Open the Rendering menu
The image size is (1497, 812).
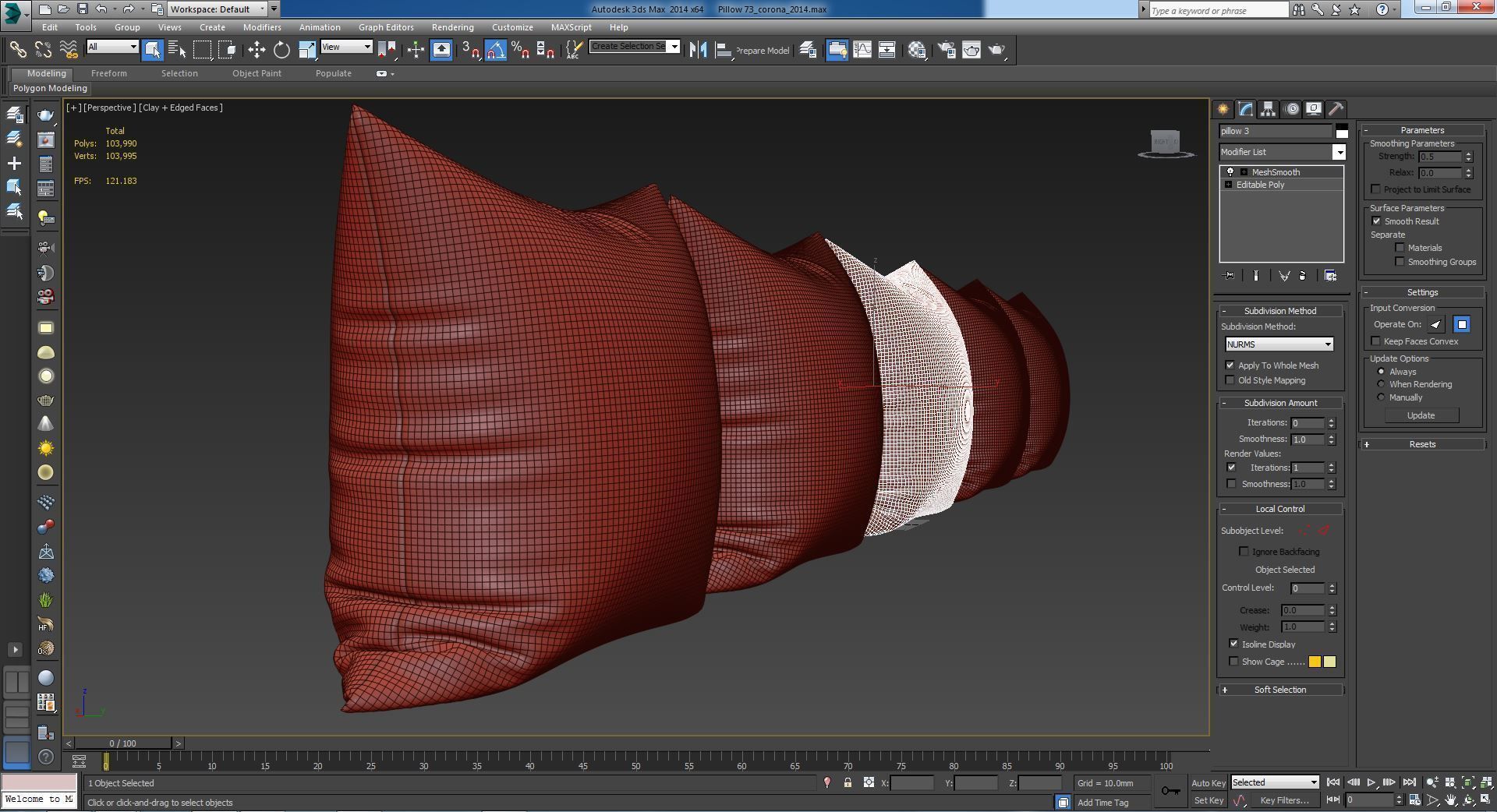(452, 27)
